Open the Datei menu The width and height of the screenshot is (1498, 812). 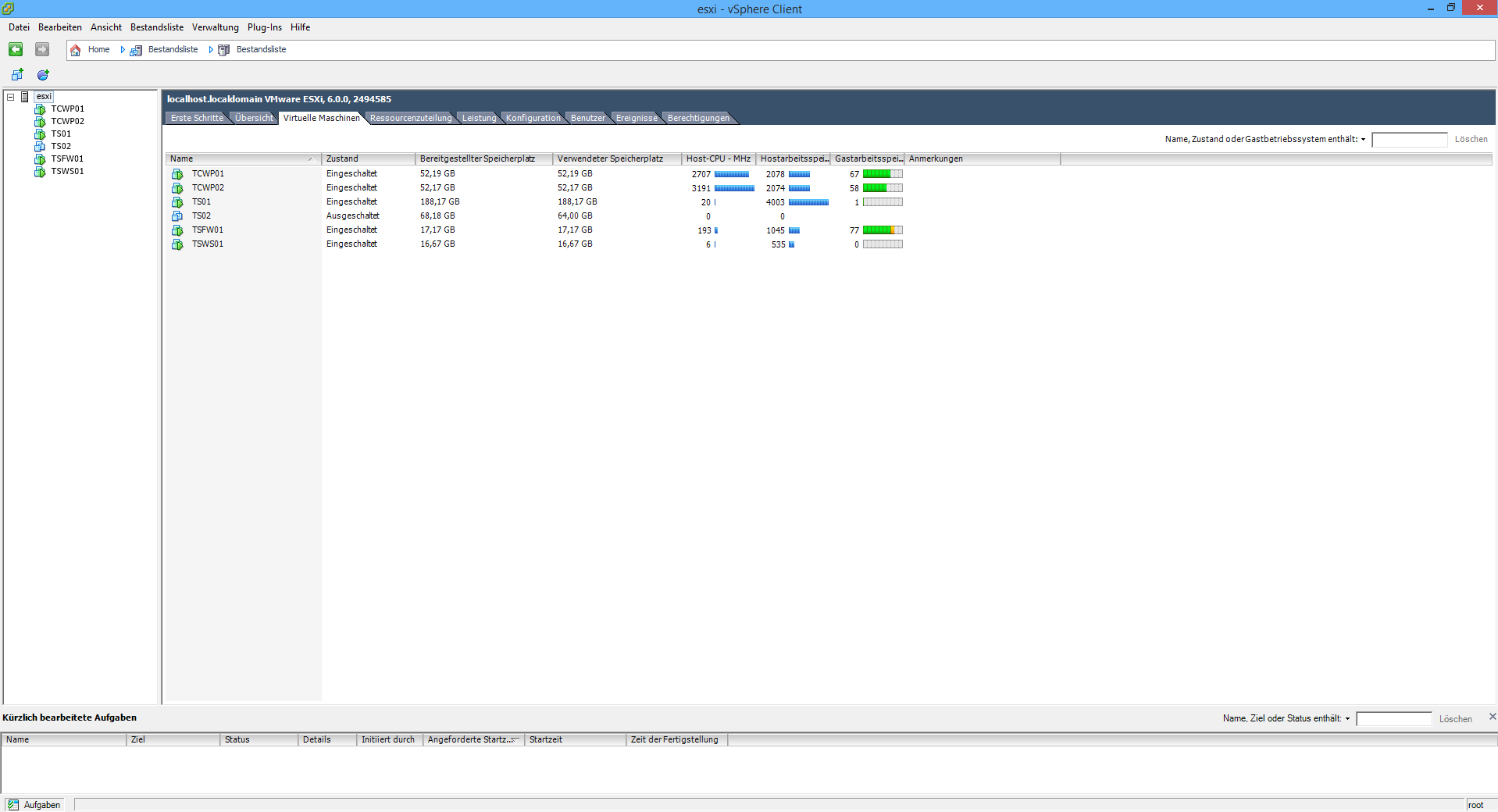[19, 27]
